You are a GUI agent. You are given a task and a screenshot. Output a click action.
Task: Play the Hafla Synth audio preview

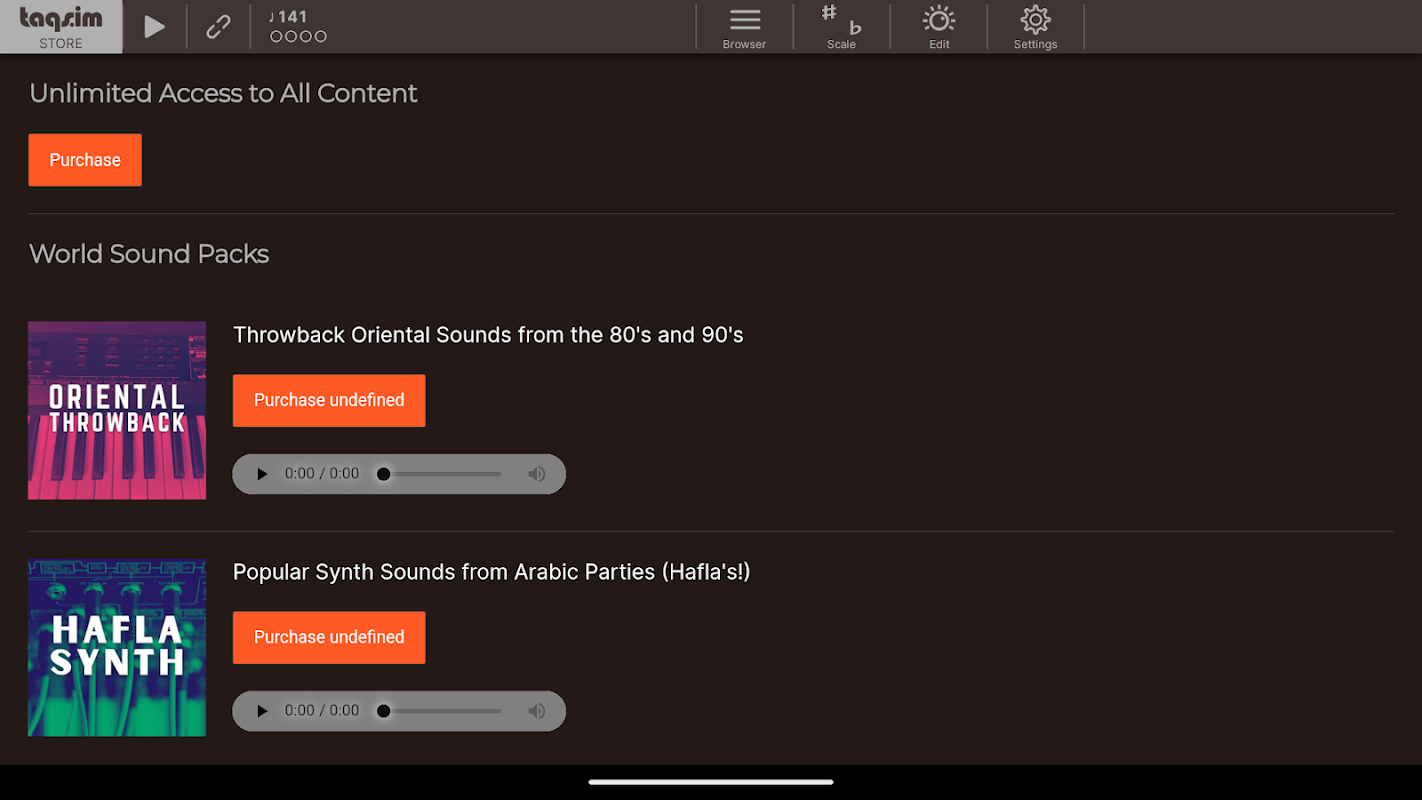click(x=262, y=711)
